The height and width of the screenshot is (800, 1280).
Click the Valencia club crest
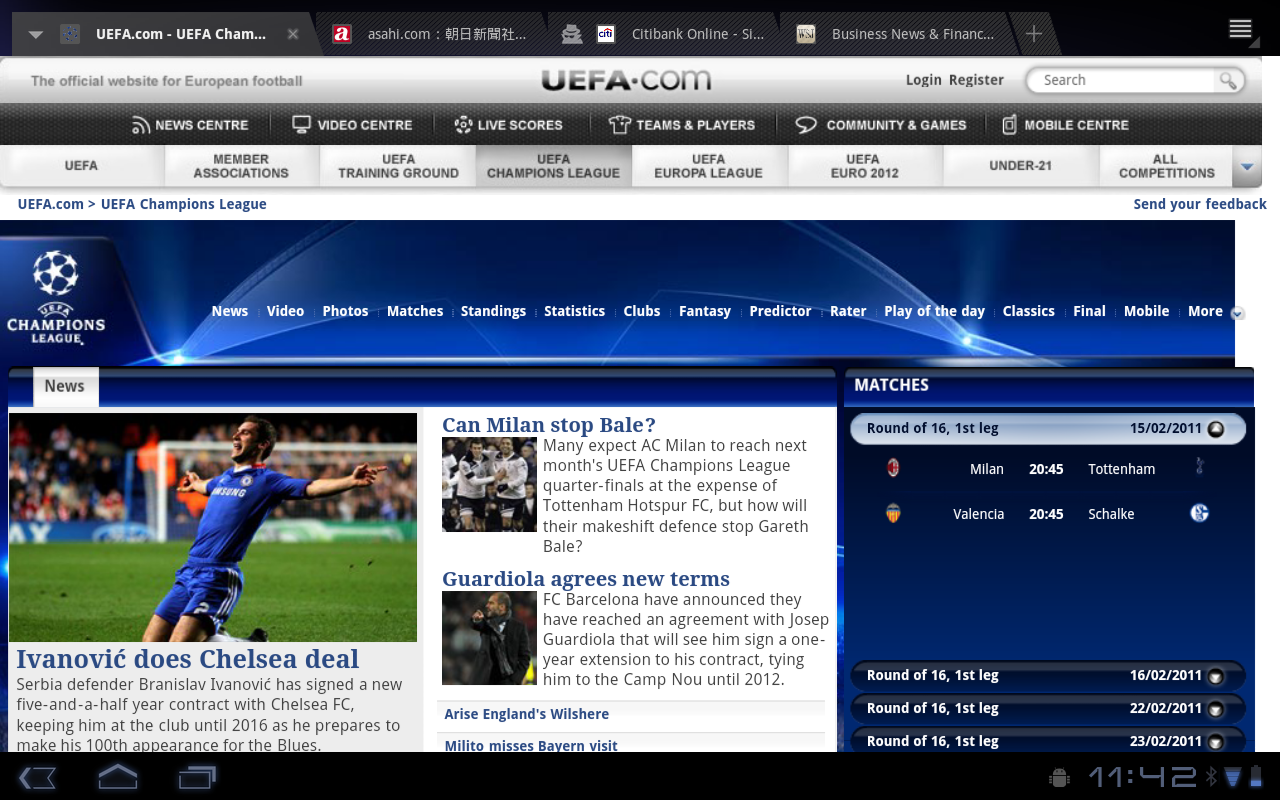tap(893, 514)
